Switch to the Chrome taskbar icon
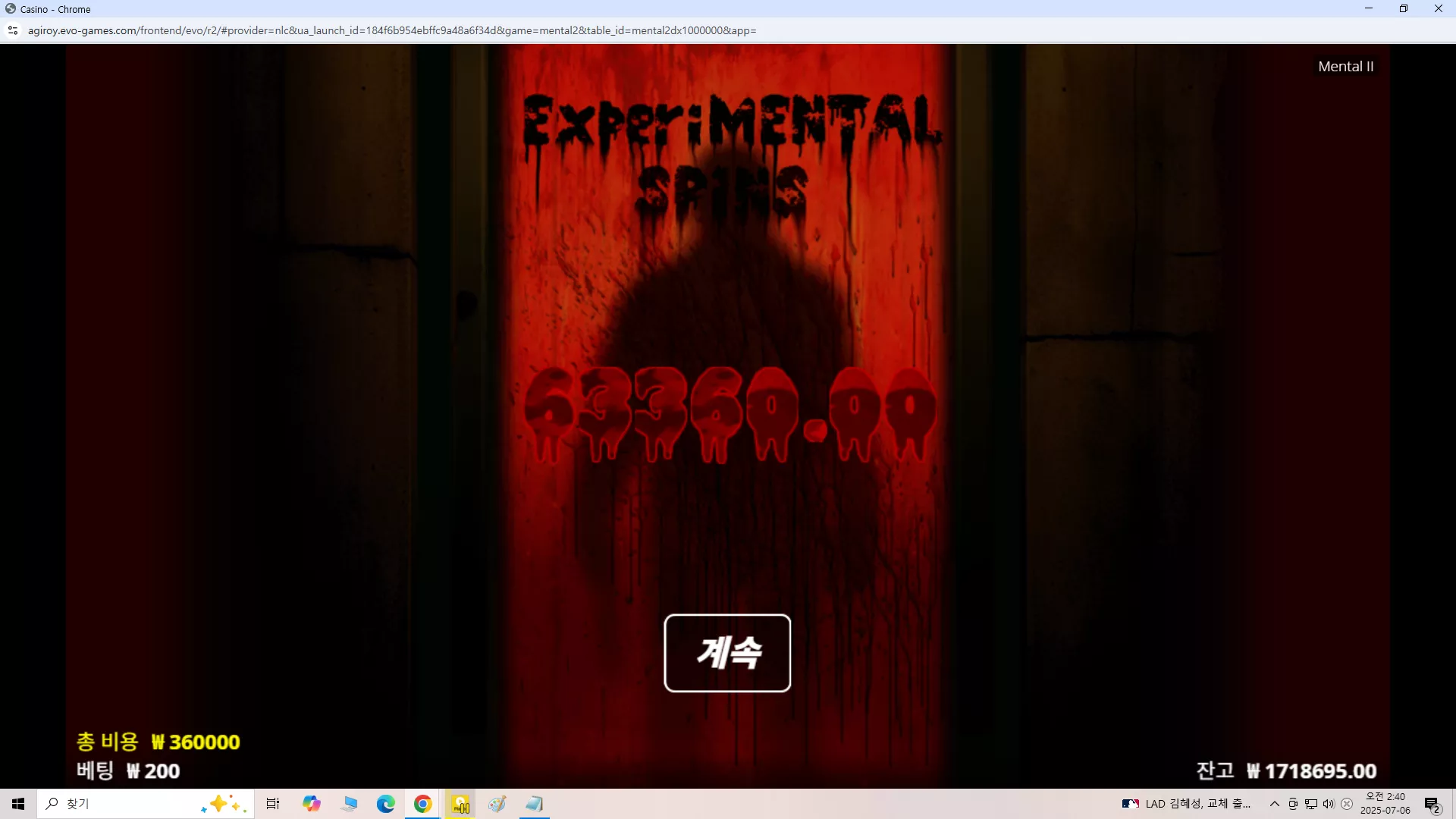 422,804
